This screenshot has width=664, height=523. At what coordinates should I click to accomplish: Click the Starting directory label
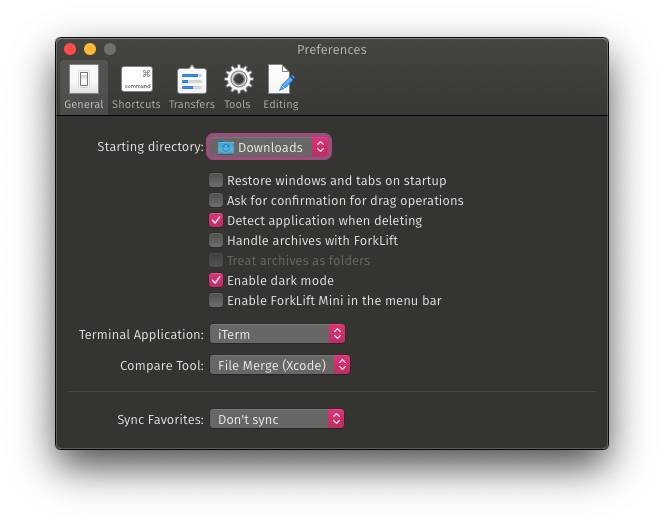coord(151,147)
